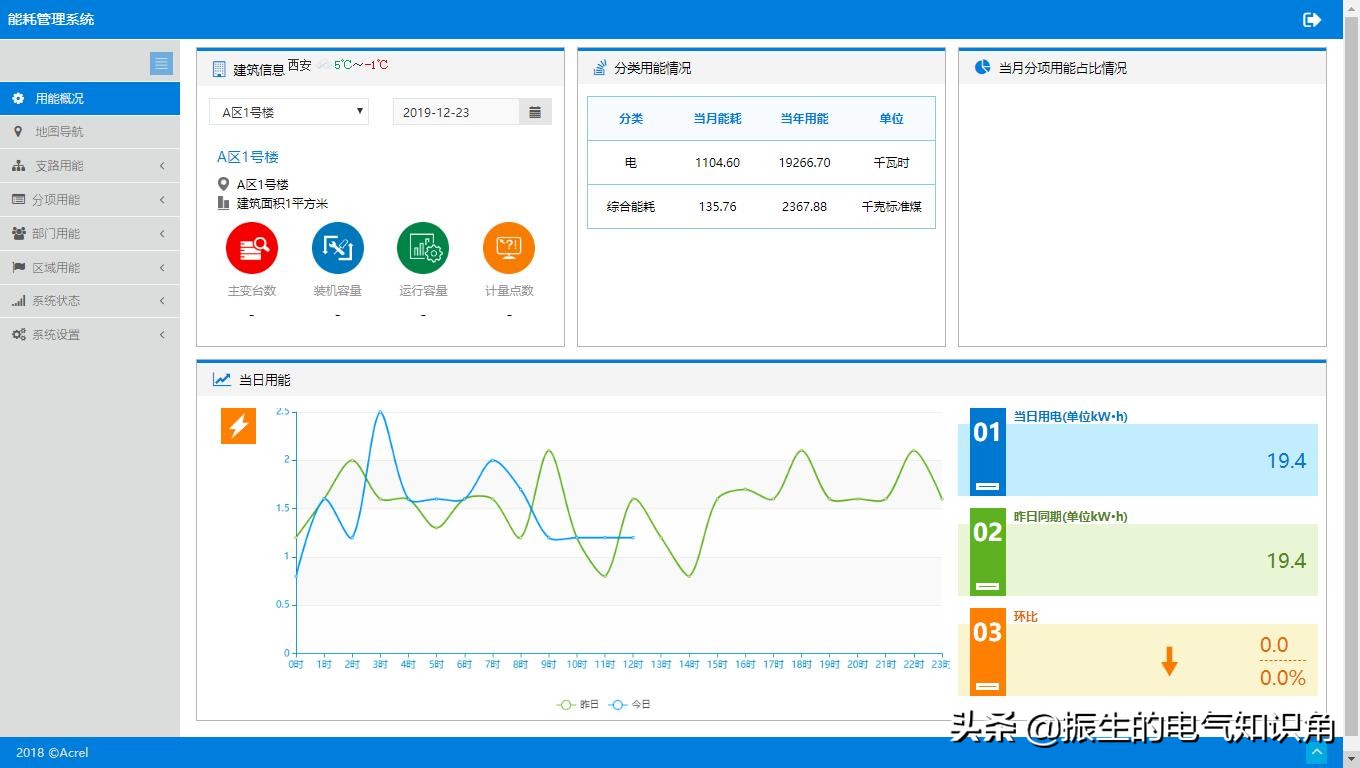Viewport: 1360px width, 768px height.
Task: Click the calendar icon beside the date
Action: [x=535, y=111]
